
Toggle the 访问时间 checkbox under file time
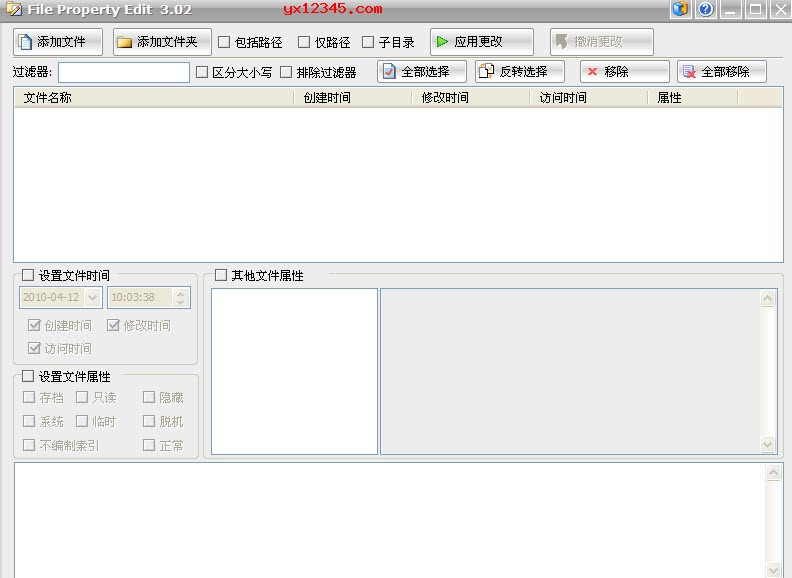34,348
